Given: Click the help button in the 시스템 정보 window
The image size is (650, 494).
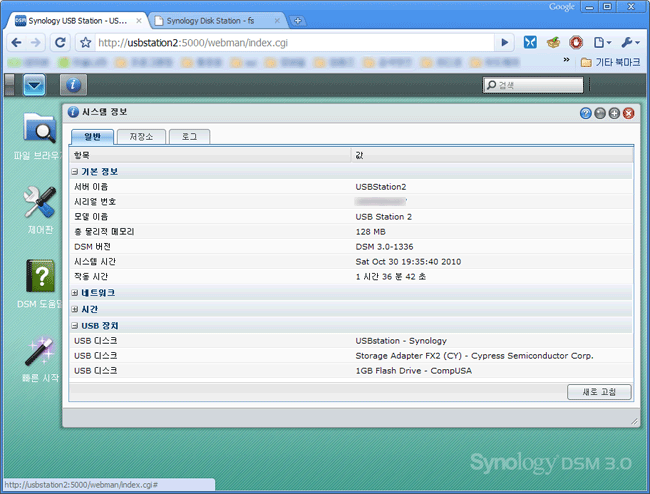Looking at the screenshot, I should point(585,113).
